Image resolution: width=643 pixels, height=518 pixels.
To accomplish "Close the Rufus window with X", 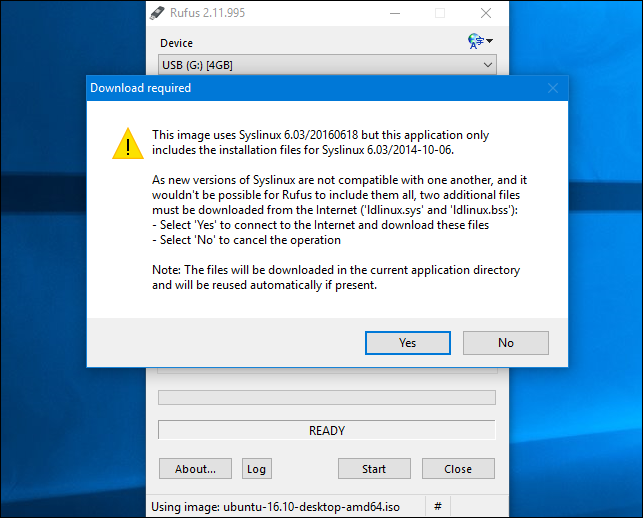I will [x=486, y=13].
